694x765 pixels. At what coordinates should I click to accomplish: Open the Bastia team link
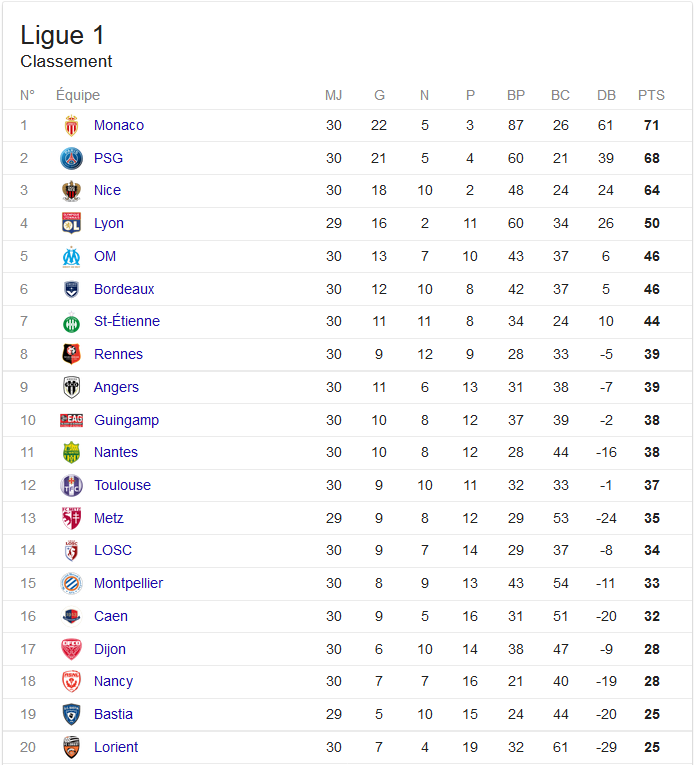point(113,714)
